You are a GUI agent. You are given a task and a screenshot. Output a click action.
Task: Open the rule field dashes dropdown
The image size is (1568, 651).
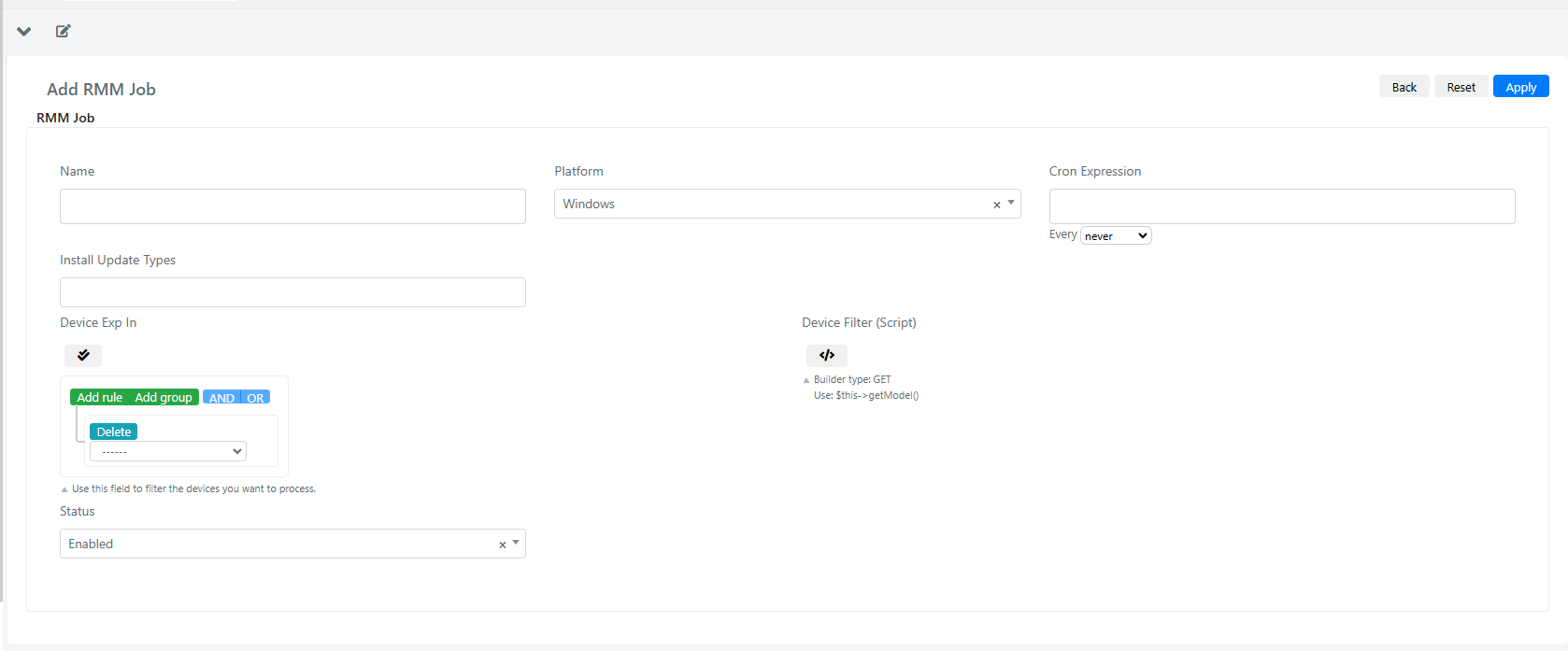[x=168, y=451]
